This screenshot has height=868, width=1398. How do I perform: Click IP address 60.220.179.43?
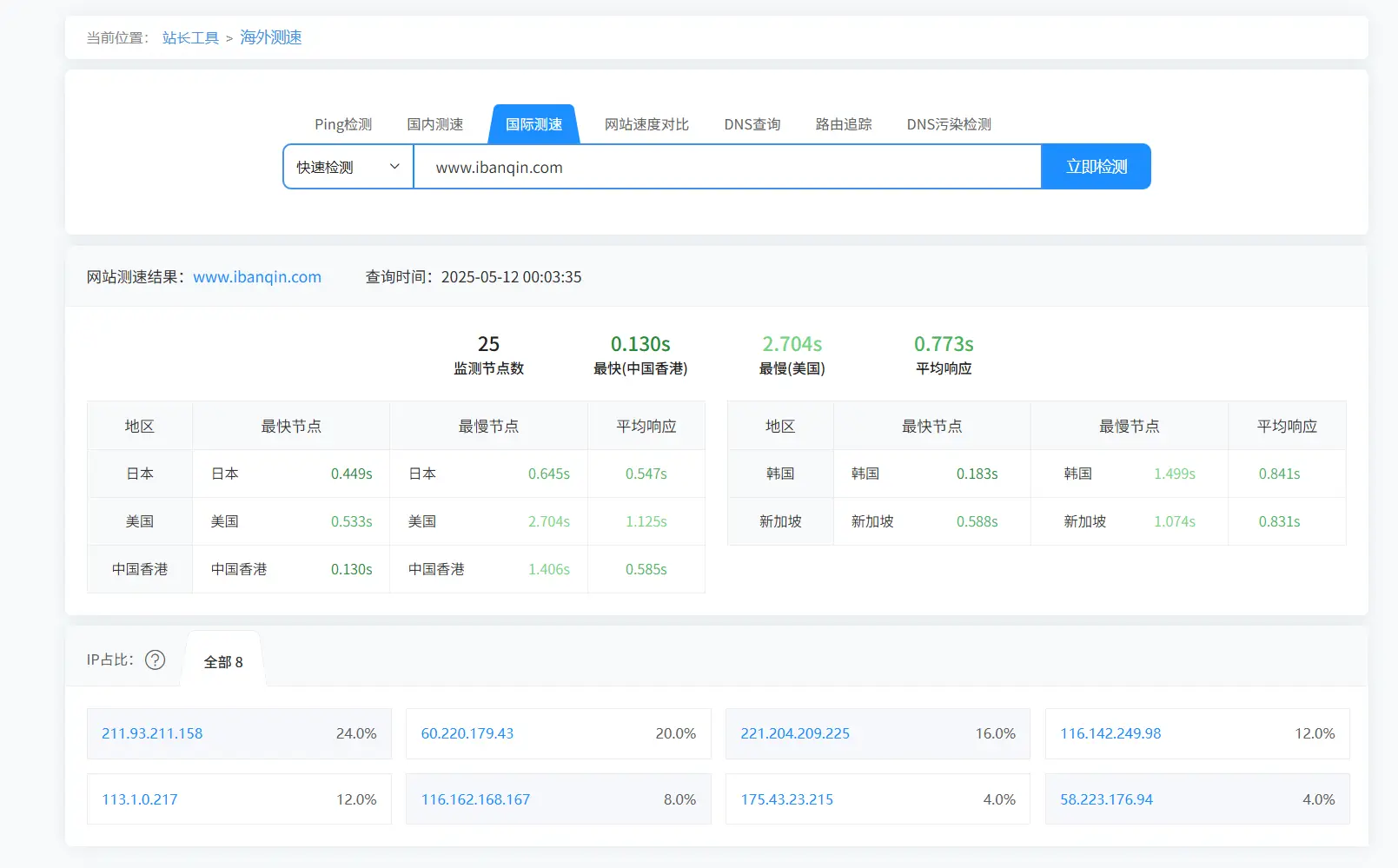tap(467, 733)
